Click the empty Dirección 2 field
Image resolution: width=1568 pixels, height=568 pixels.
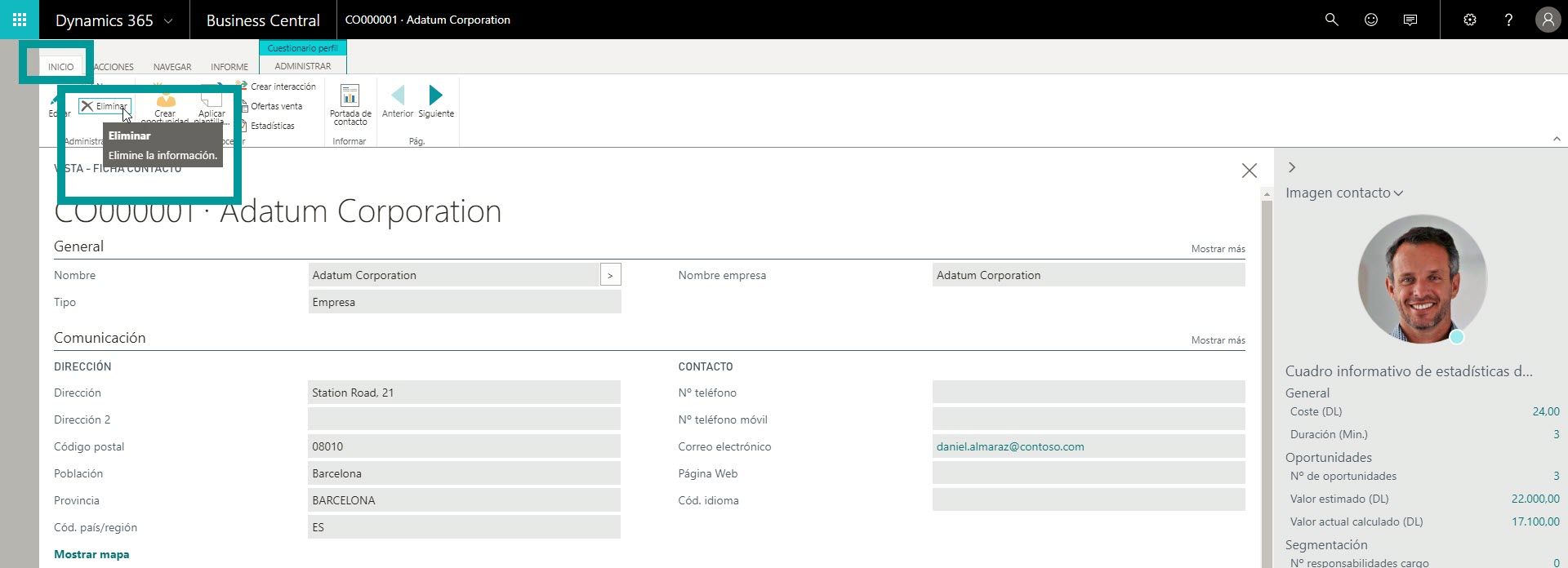pos(464,419)
